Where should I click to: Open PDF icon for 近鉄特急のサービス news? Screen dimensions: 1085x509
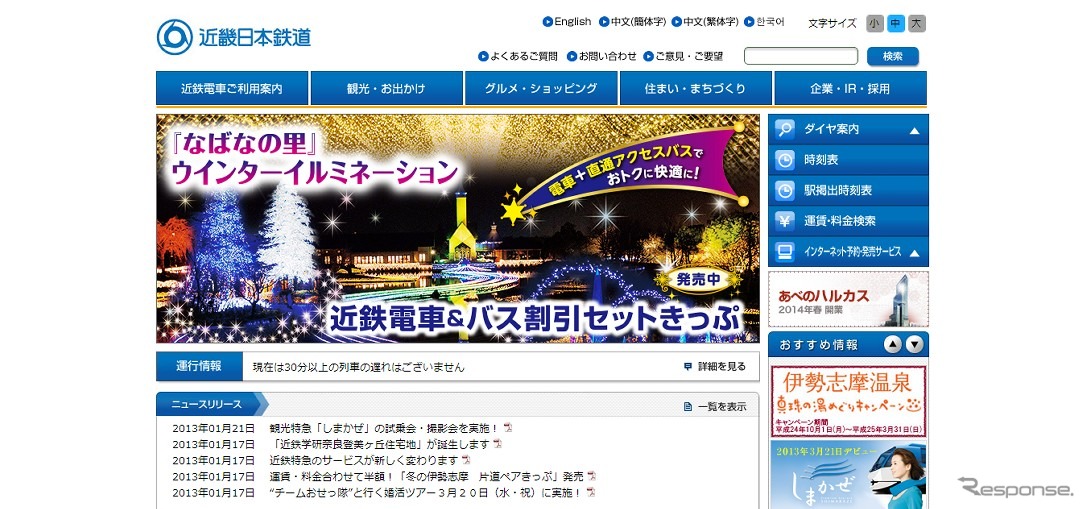[x=466, y=460]
